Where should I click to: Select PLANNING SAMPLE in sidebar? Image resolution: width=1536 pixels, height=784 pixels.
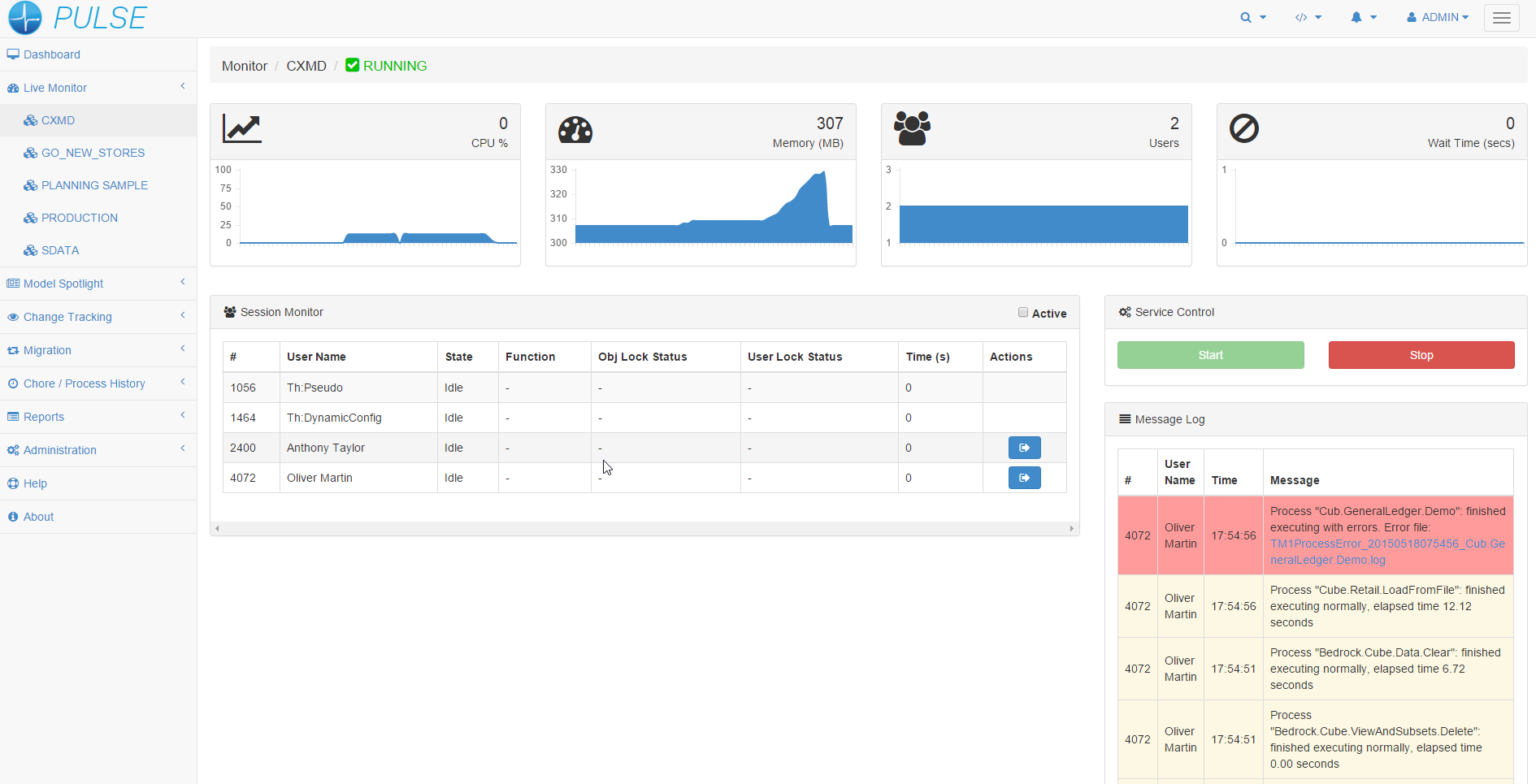click(x=98, y=185)
